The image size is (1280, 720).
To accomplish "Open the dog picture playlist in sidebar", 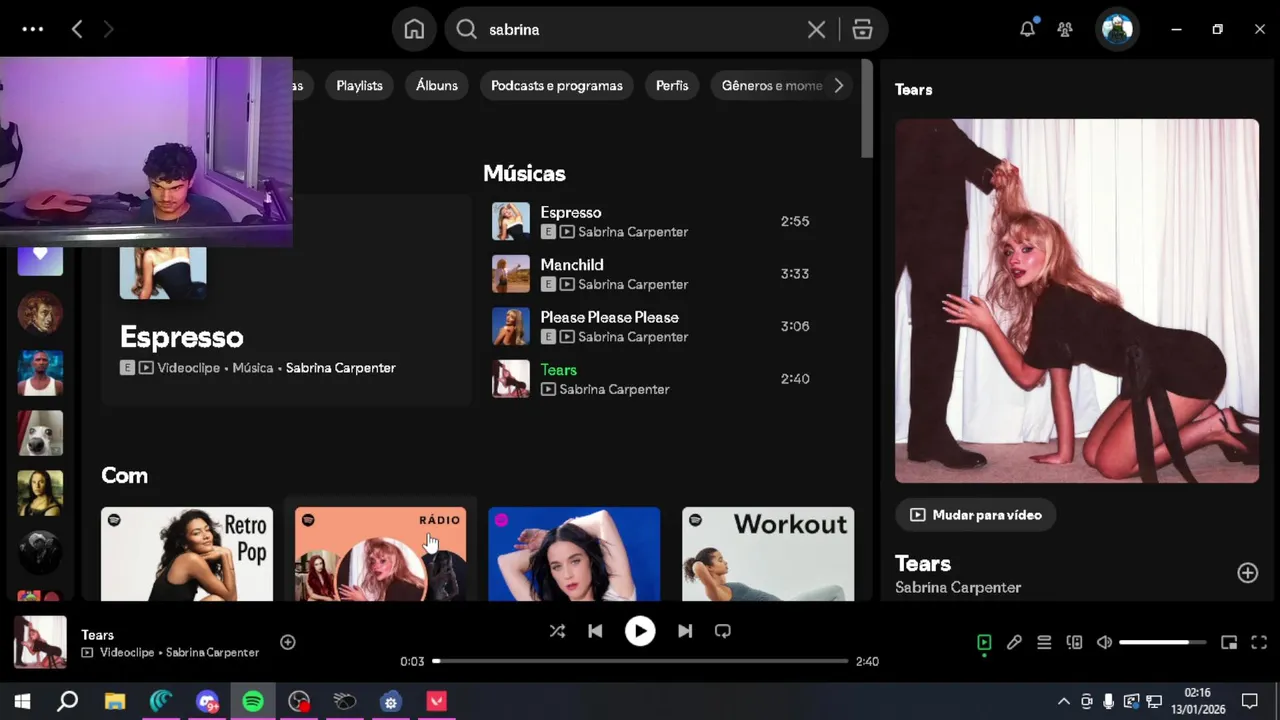I will coord(40,433).
